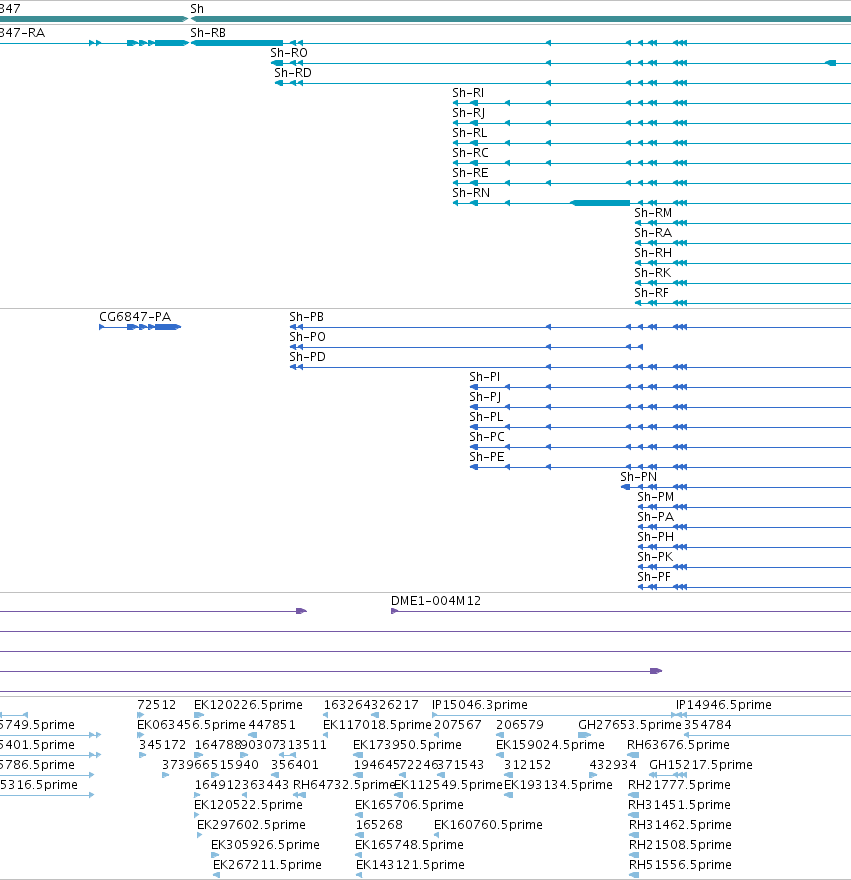Select Sh-PH protein label
The image size is (851, 880).
pyautogui.click(x=655, y=537)
